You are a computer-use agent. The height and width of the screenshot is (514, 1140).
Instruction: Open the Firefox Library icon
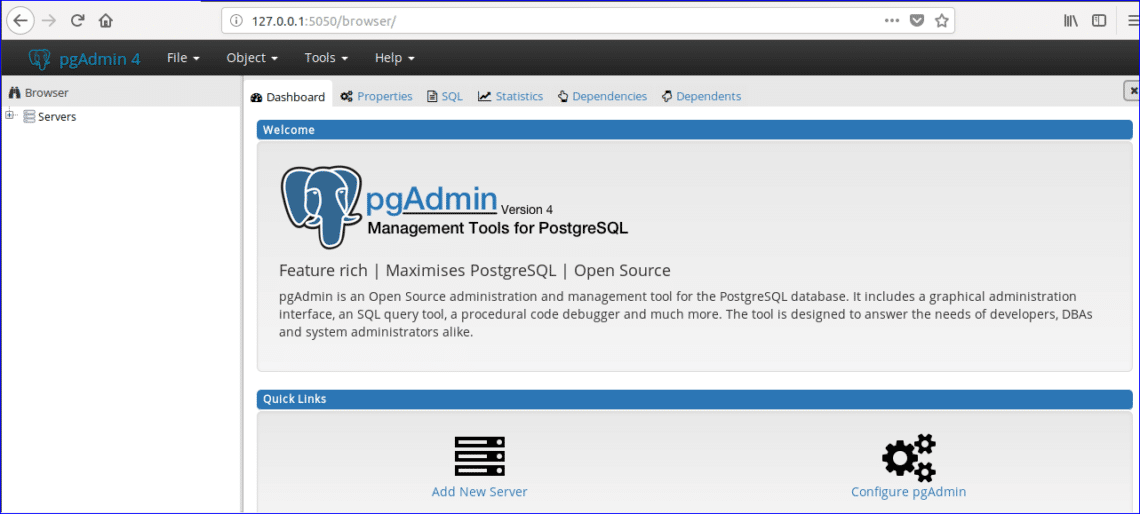[x=1071, y=21]
